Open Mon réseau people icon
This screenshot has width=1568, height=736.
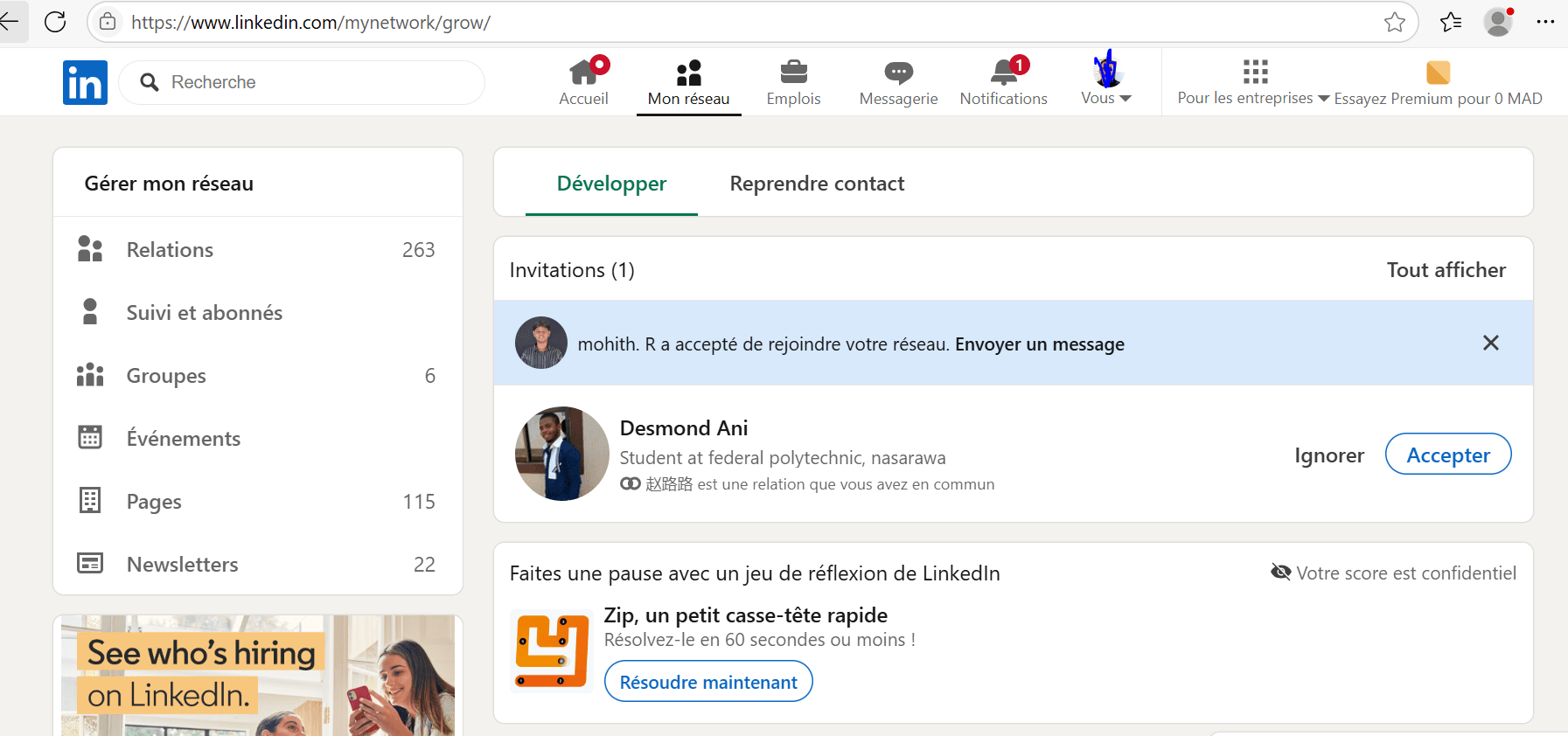689,72
